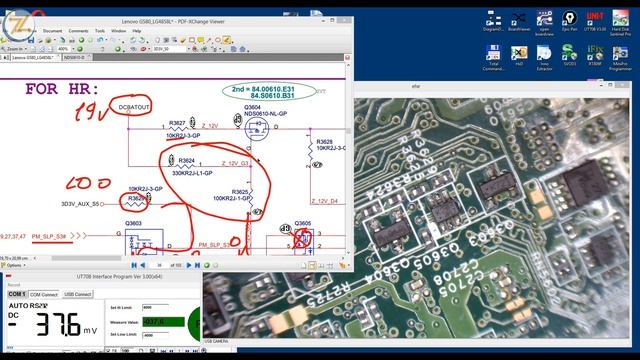Launch the Epic Pen desktop shortcut
The image size is (640, 360).
[569, 22]
